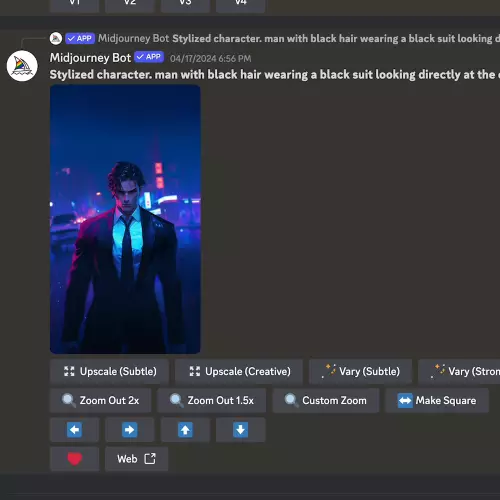Click Make Square button

[437, 400]
